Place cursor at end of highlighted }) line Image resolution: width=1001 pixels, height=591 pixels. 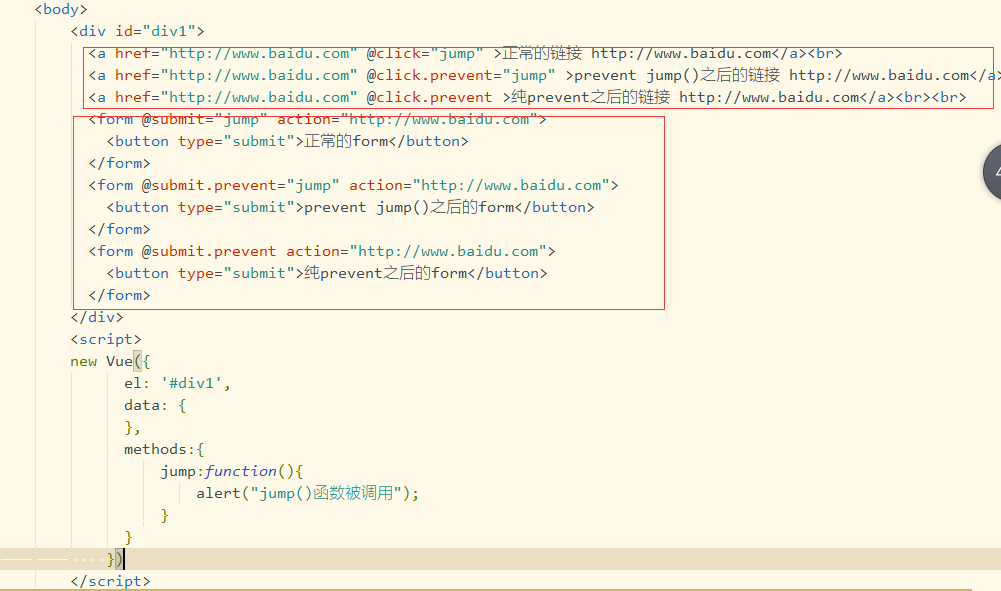pyautogui.click(x=124, y=559)
